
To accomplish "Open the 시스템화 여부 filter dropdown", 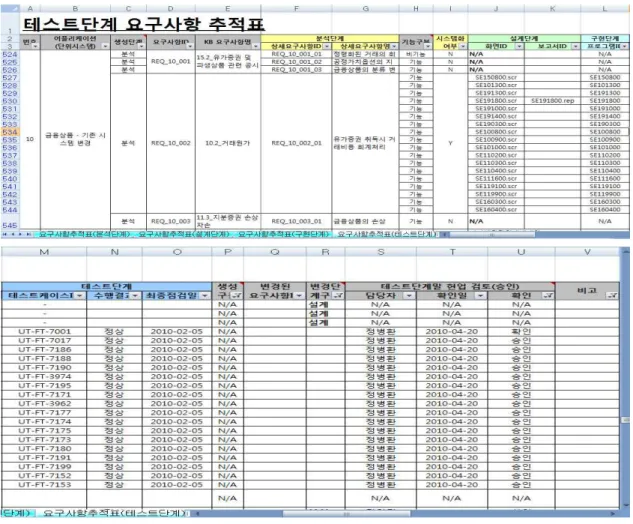I will tap(463, 46).
